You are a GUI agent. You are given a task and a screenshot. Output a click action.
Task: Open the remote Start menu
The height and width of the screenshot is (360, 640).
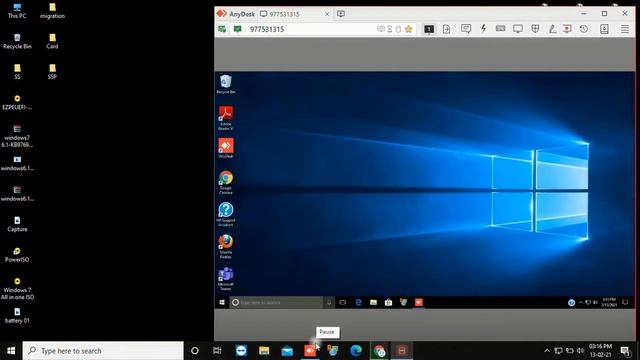tap(222, 302)
